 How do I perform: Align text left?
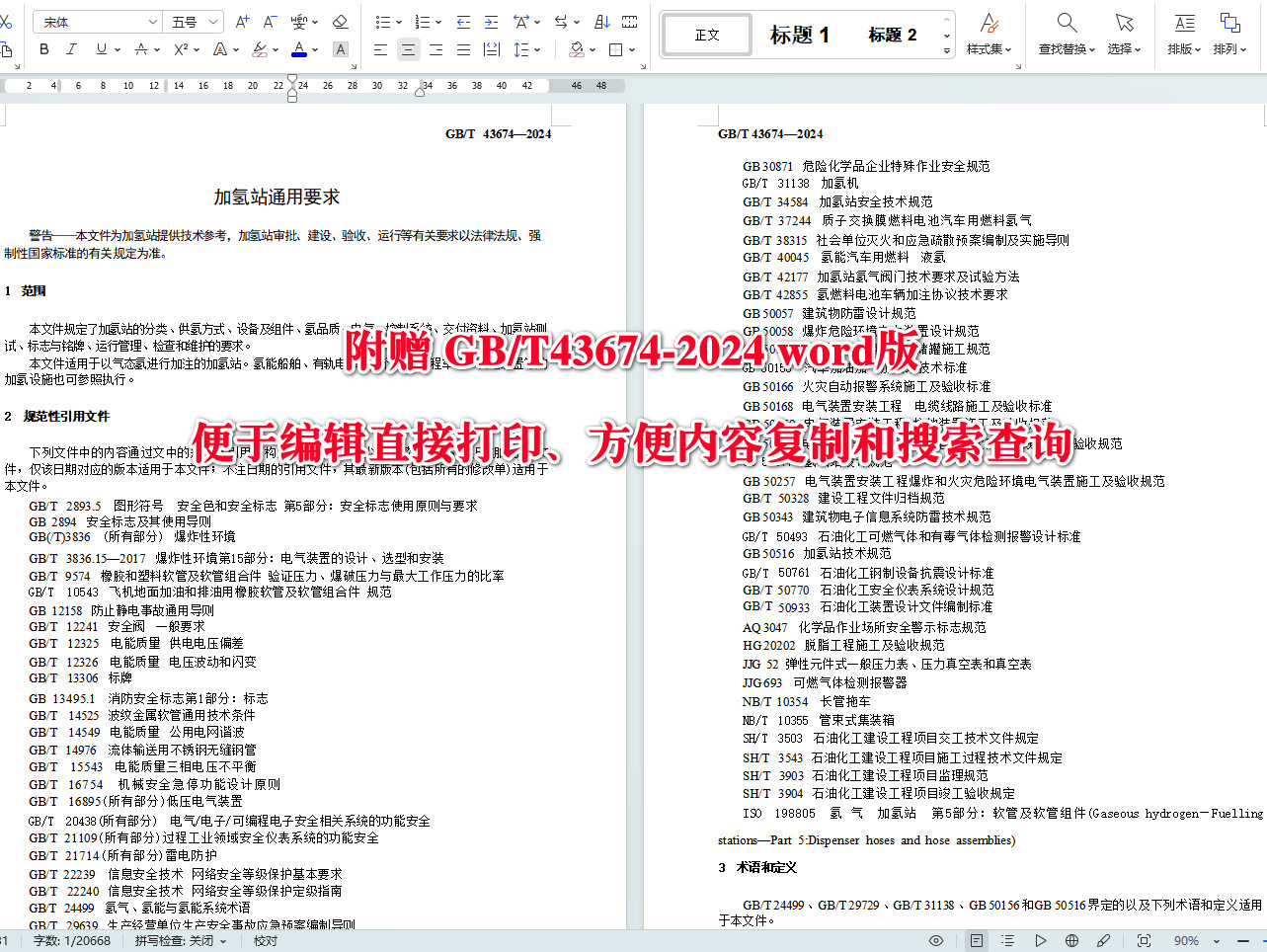(380, 49)
